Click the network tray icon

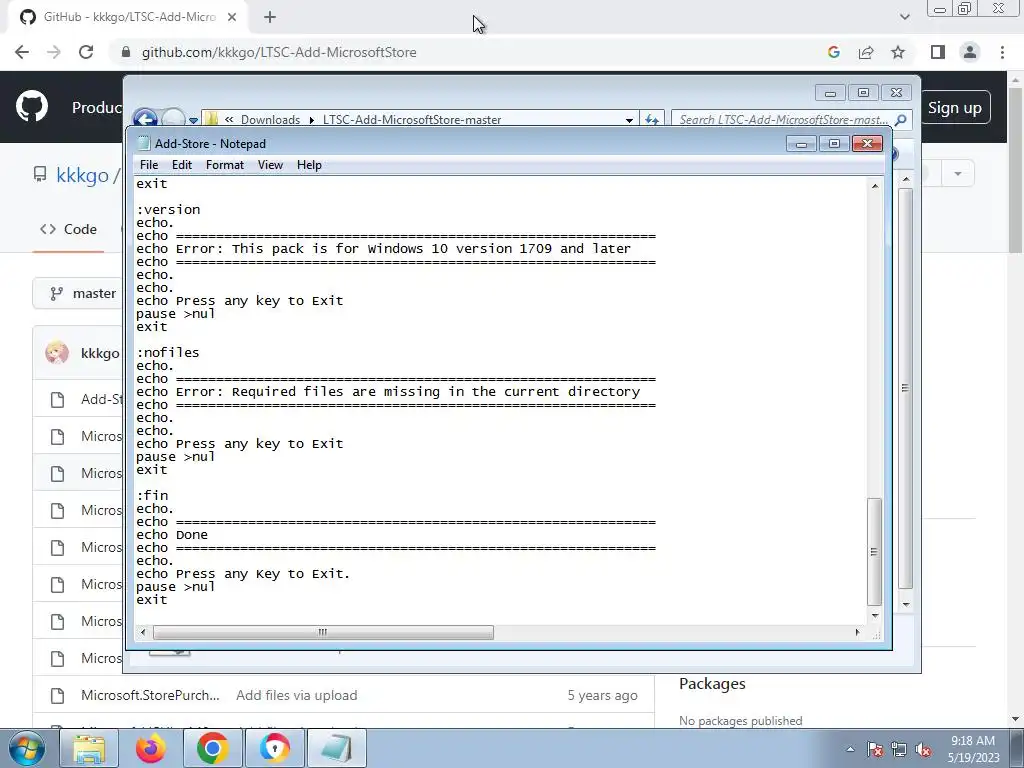click(x=899, y=749)
